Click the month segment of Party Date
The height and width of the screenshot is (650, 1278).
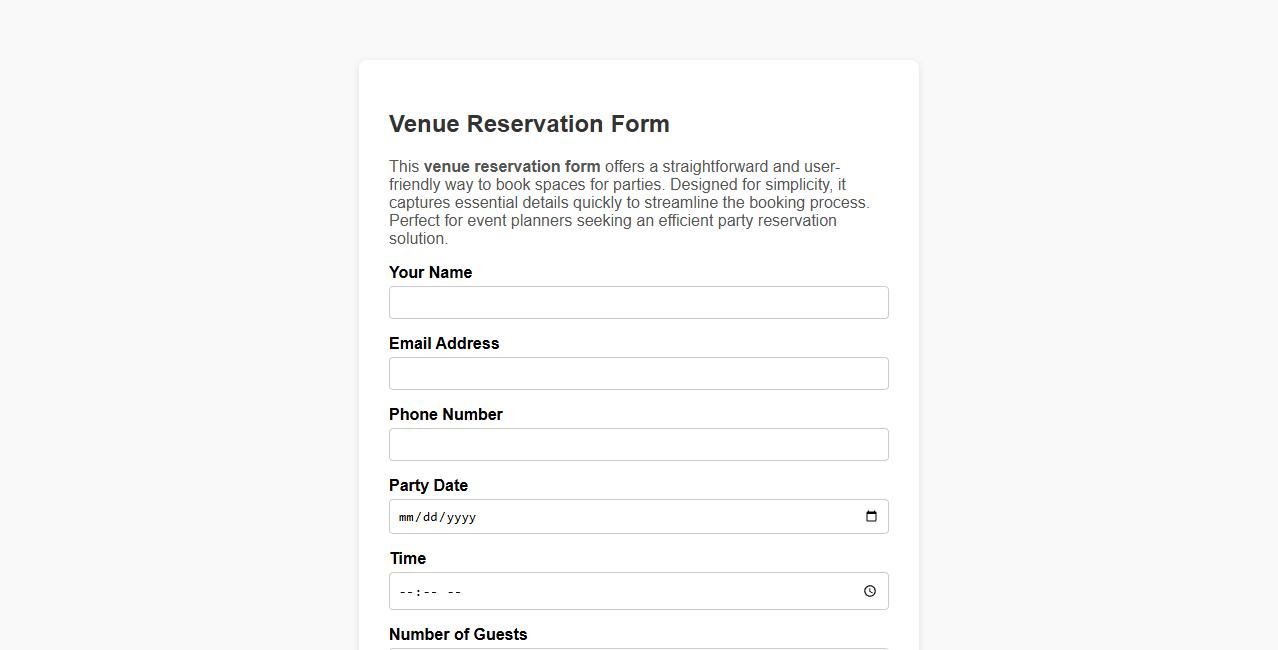[407, 517]
